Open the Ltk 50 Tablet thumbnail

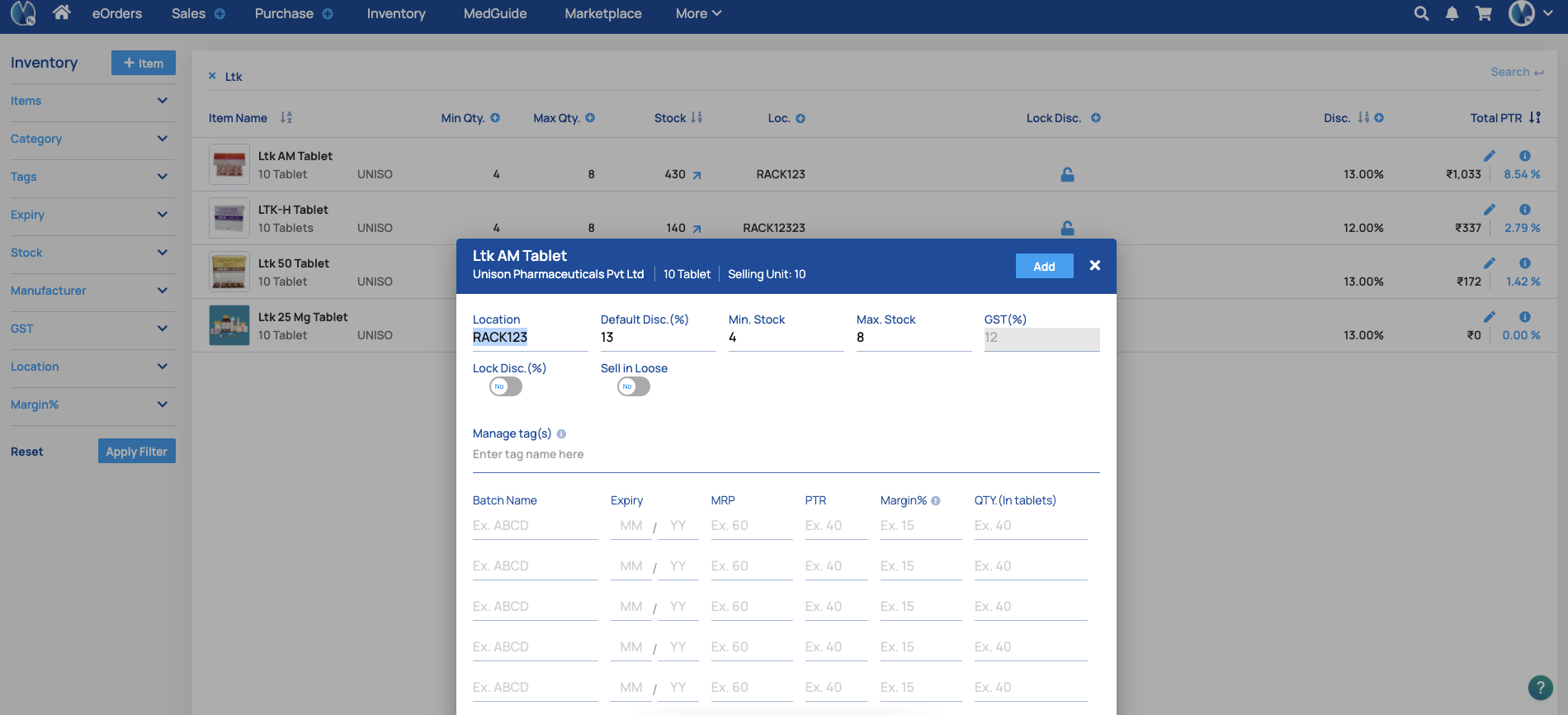[229, 272]
